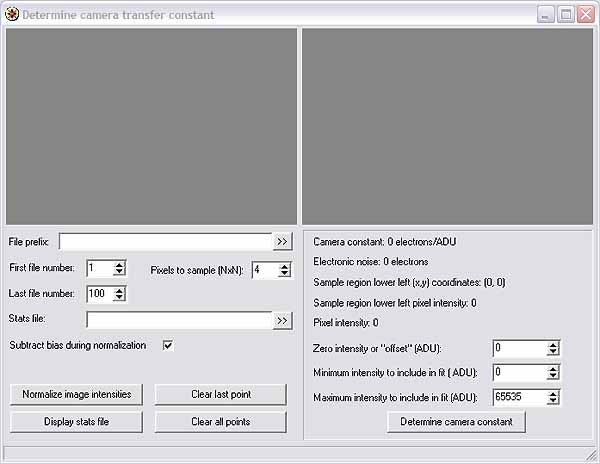
Task: Decrease Maximum intensity to include in fit
Action: pyautogui.click(x=553, y=401)
